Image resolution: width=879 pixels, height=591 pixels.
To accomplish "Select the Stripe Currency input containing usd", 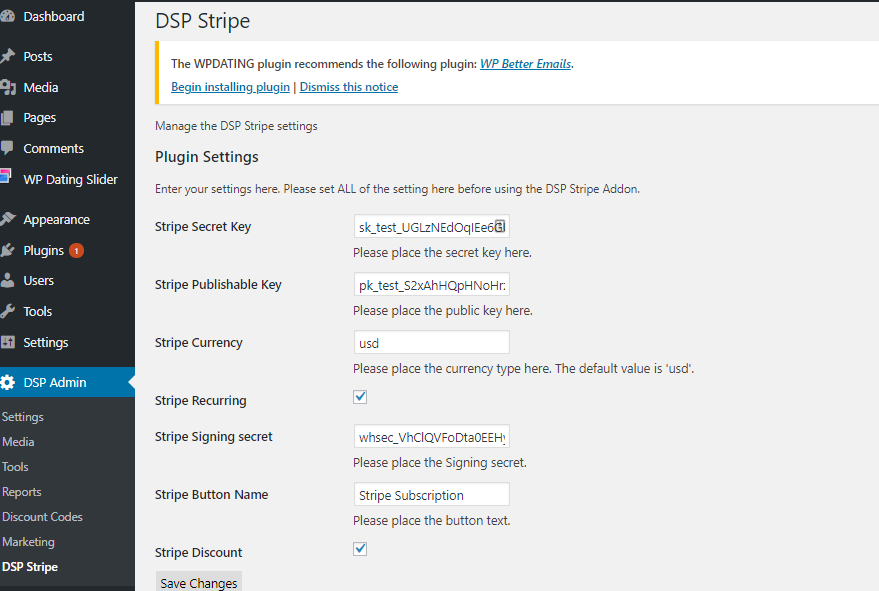I will [432, 343].
